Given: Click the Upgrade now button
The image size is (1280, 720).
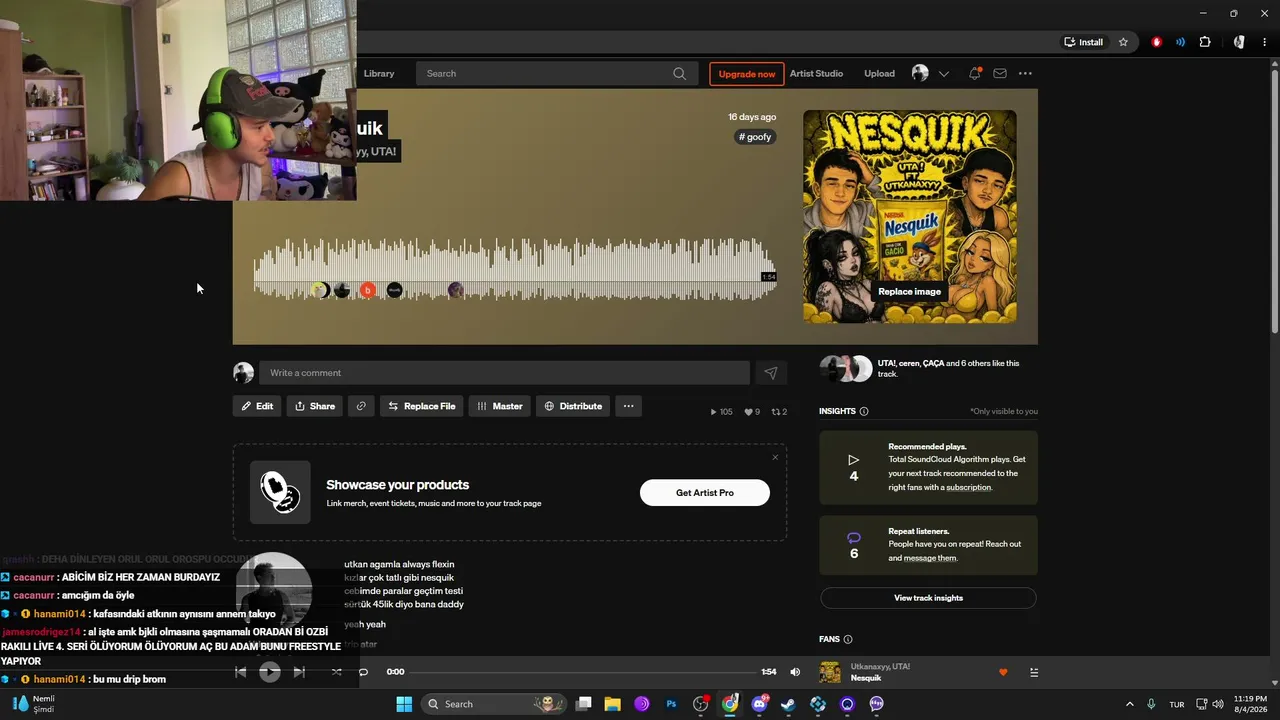Looking at the screenshot, I should tap(747, 74).
